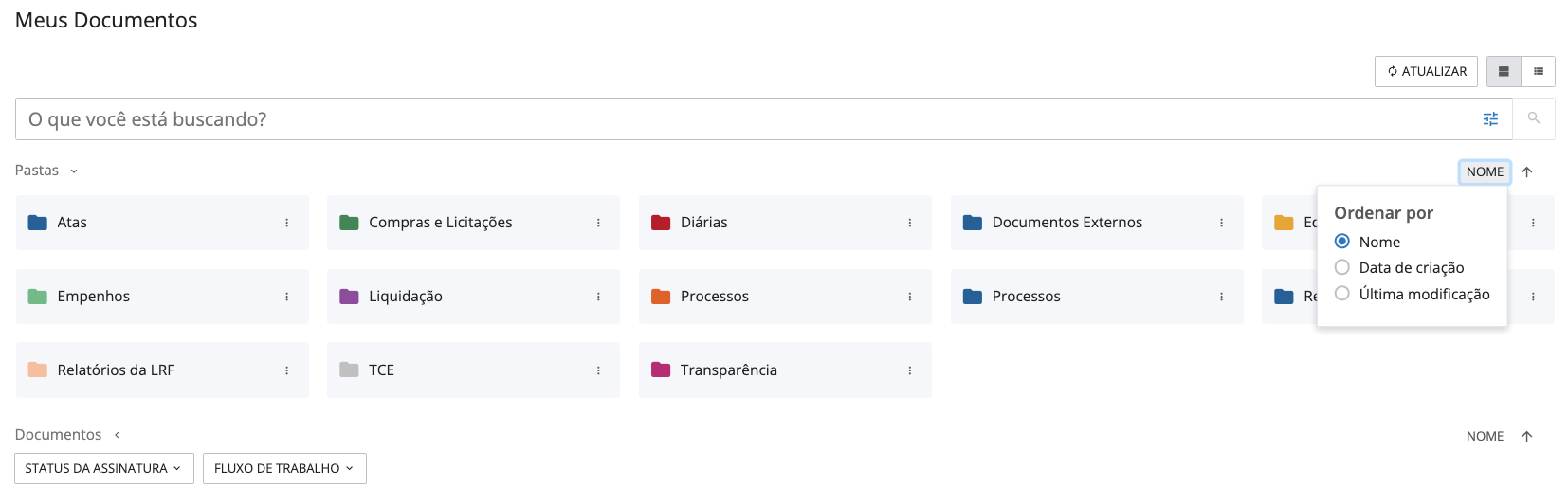The width and height of the screenshot is (1568, 487).
Task: Select Data de criação sort option
Action: [x=1342, y=267]
